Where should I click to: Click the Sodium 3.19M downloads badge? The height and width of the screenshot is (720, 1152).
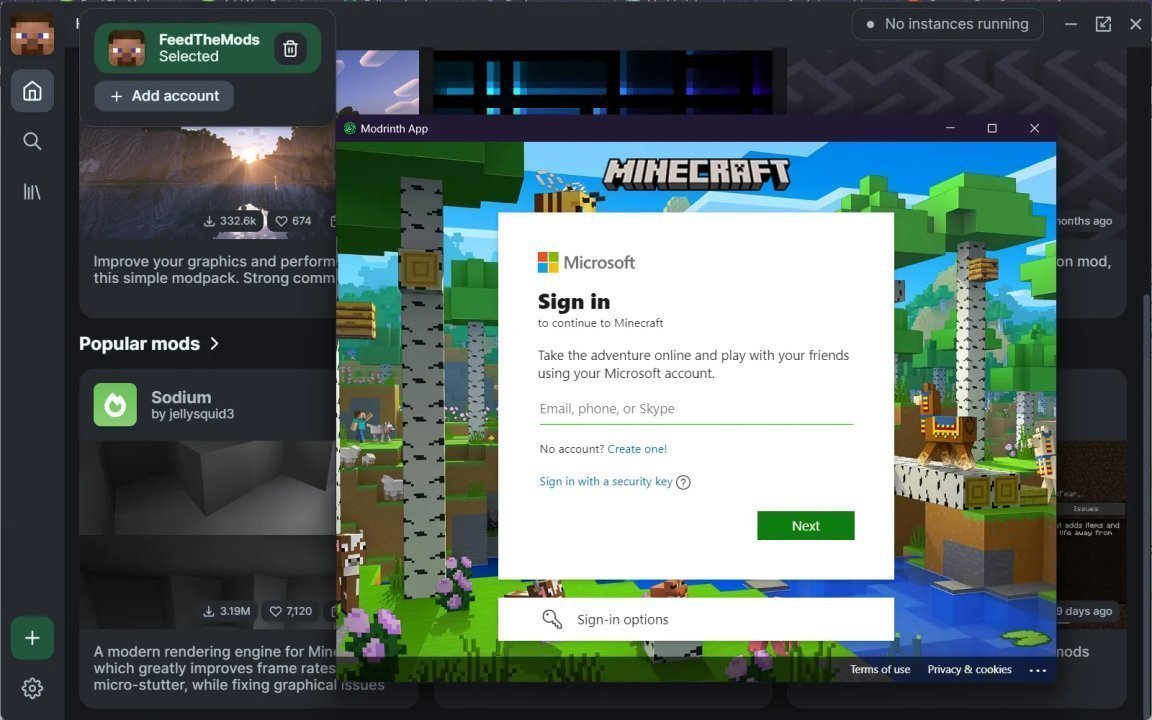[227, 611]
